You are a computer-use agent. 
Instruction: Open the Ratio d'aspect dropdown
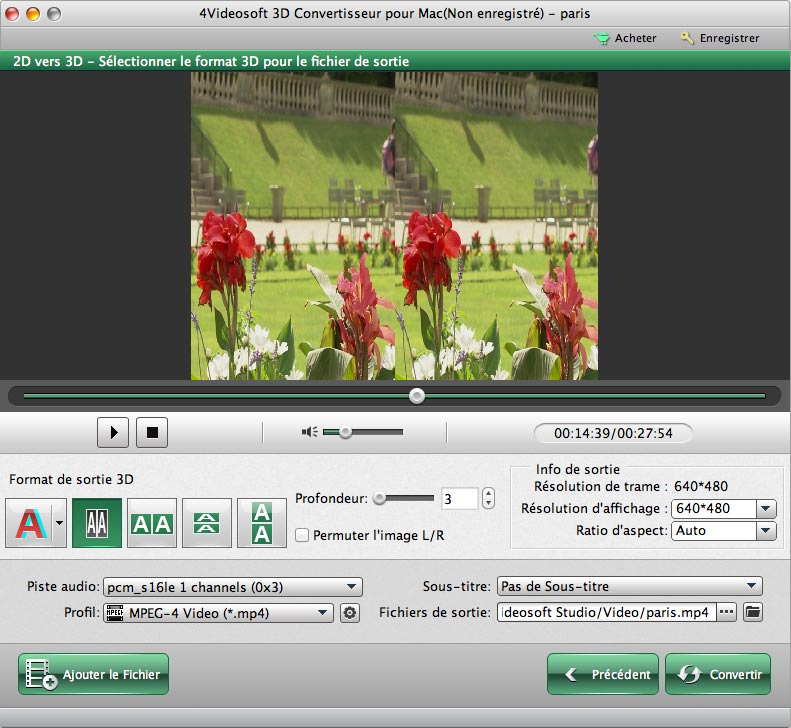[x=766, y=531]
